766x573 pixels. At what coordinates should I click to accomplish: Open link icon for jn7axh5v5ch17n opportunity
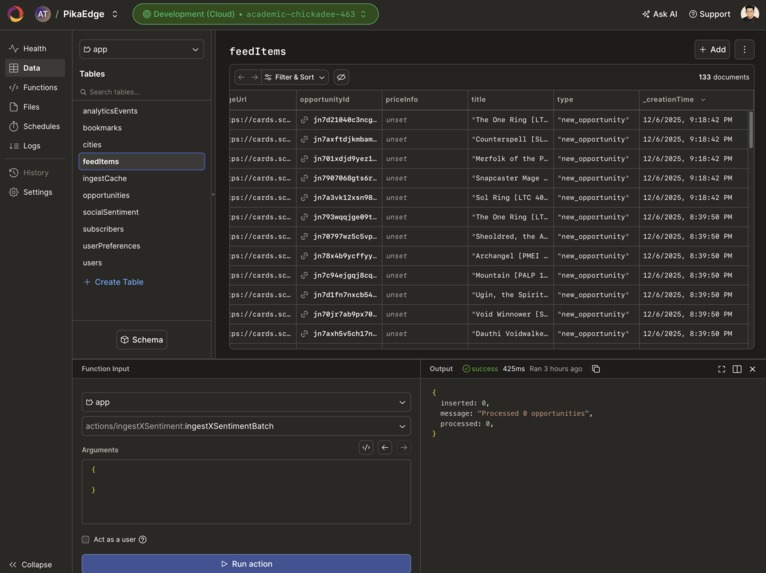[304, 334]
